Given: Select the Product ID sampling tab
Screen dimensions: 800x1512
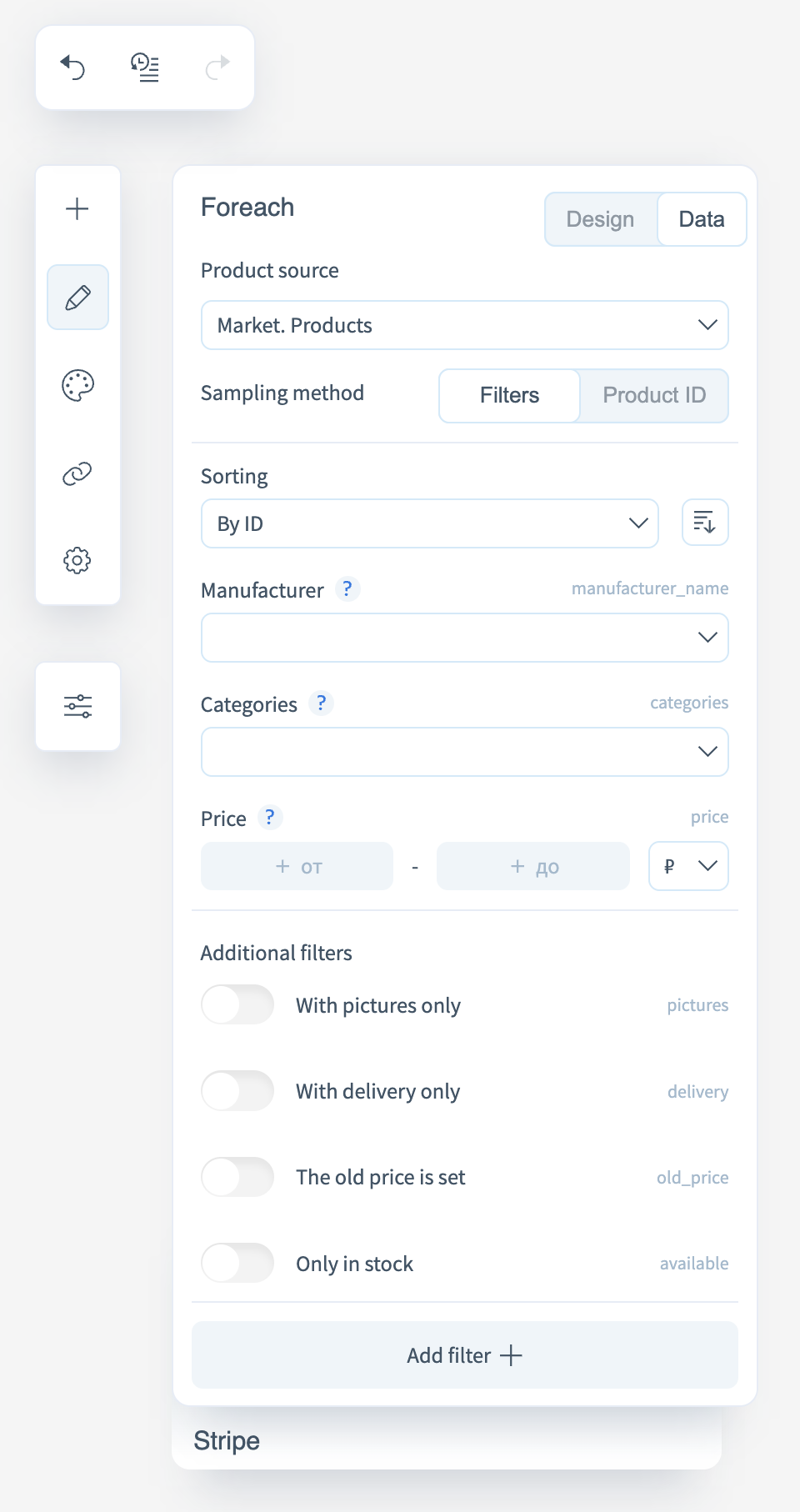Looking at the screenshot, I should pos(654,395).
